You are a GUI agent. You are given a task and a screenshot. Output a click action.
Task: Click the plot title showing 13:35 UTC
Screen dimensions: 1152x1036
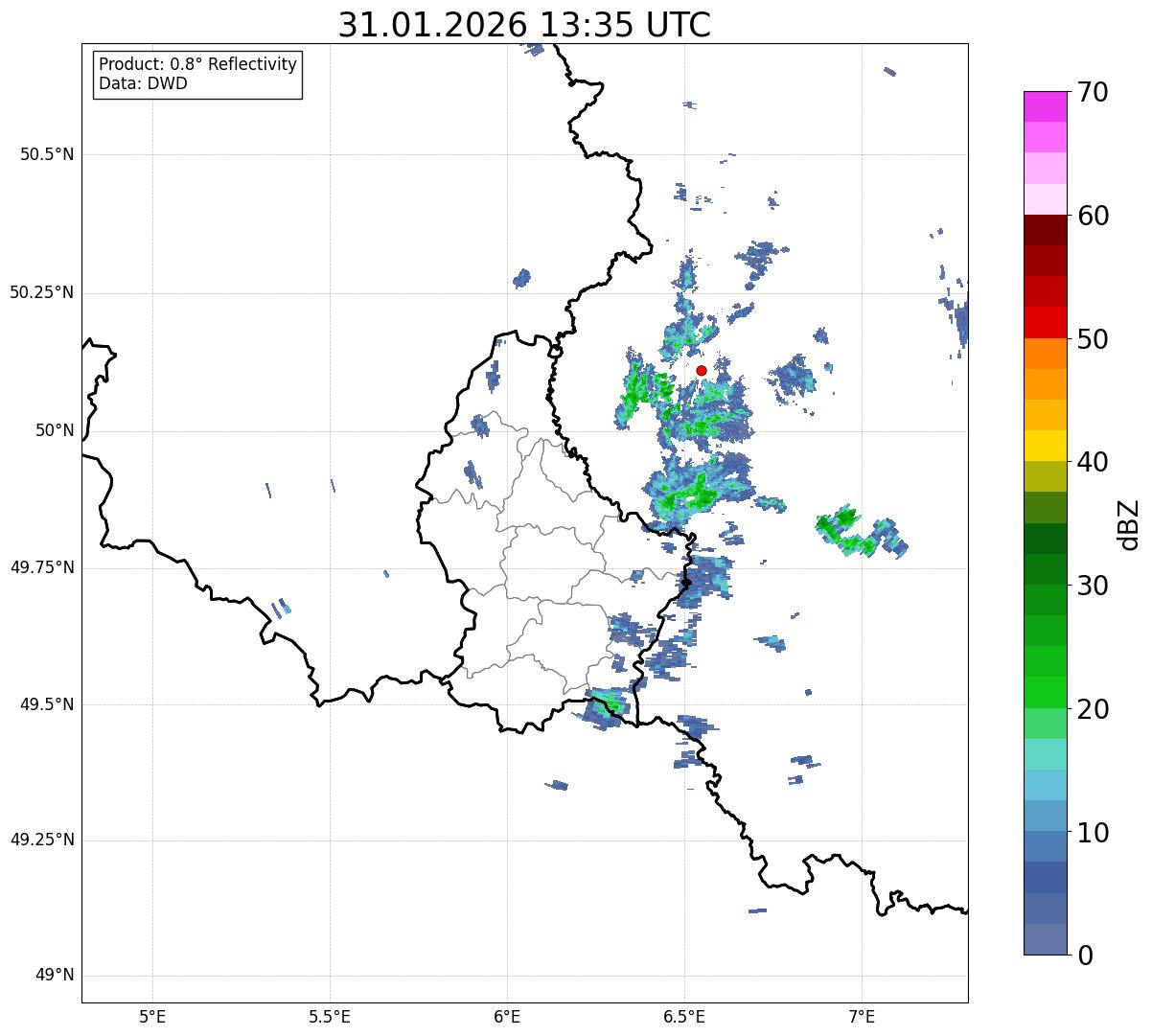pyautogui.click(x=524, y=25)
